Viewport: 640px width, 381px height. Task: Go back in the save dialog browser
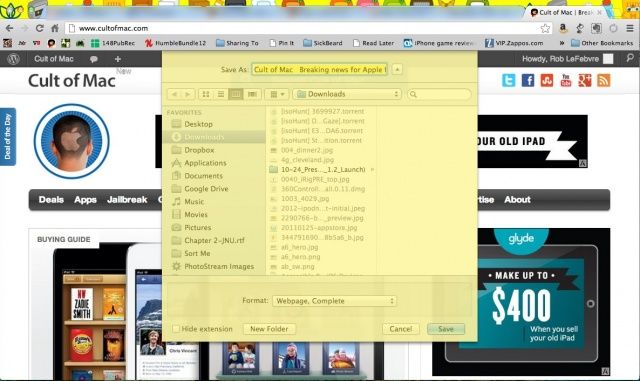click(174, 94)
